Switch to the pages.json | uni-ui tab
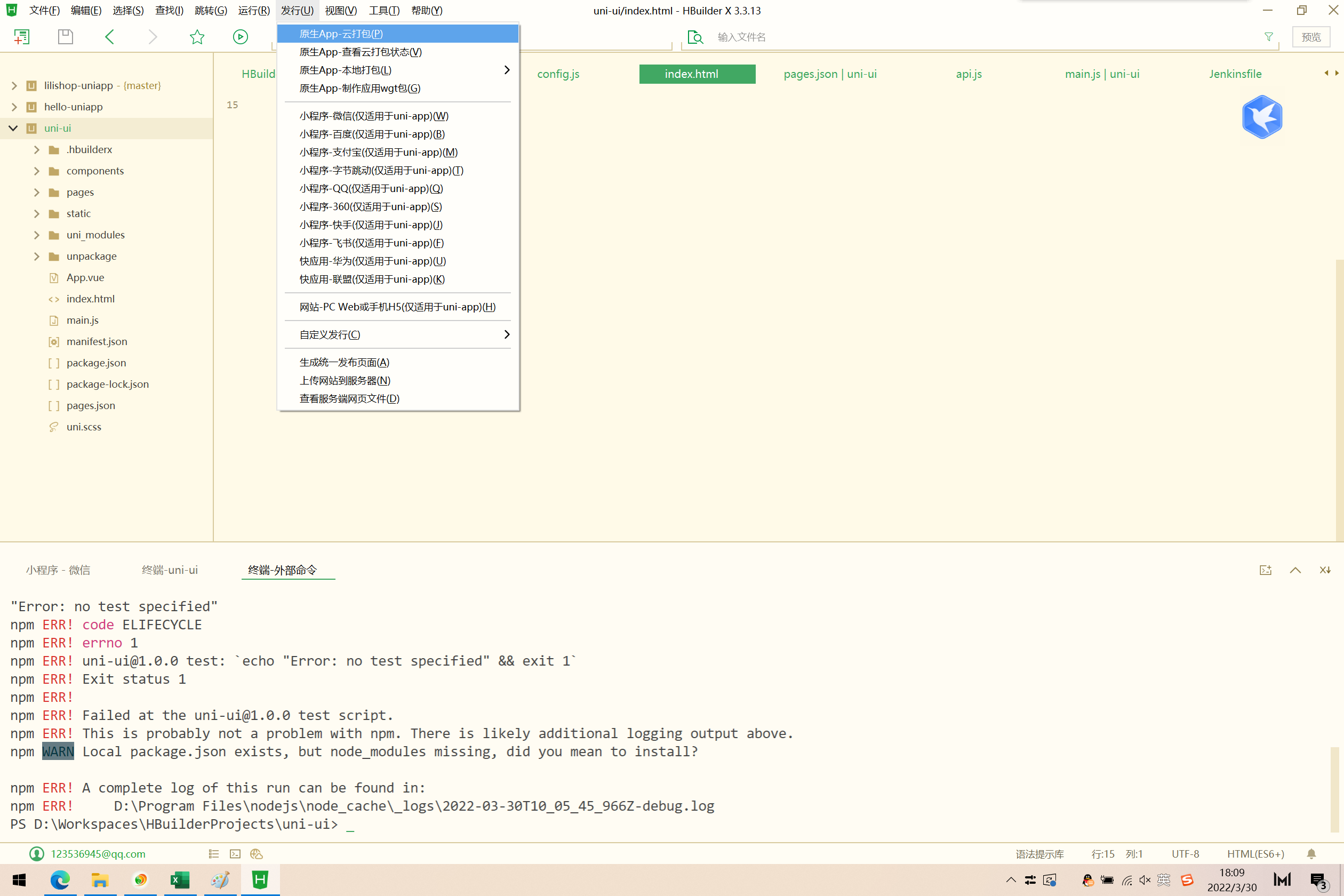This screenshot has width=1344, height=896. coord(830,74)
